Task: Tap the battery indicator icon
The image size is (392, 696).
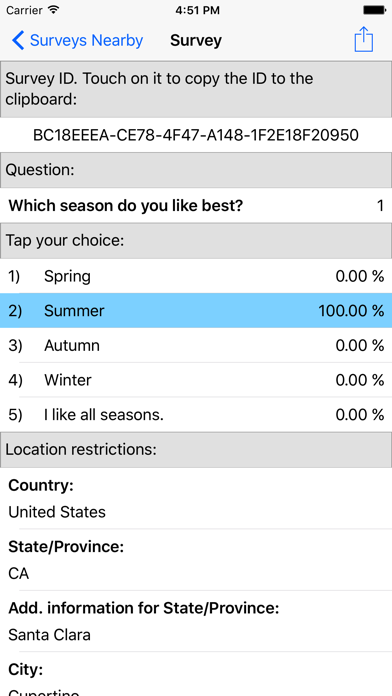Action: (x=374, y=10)
